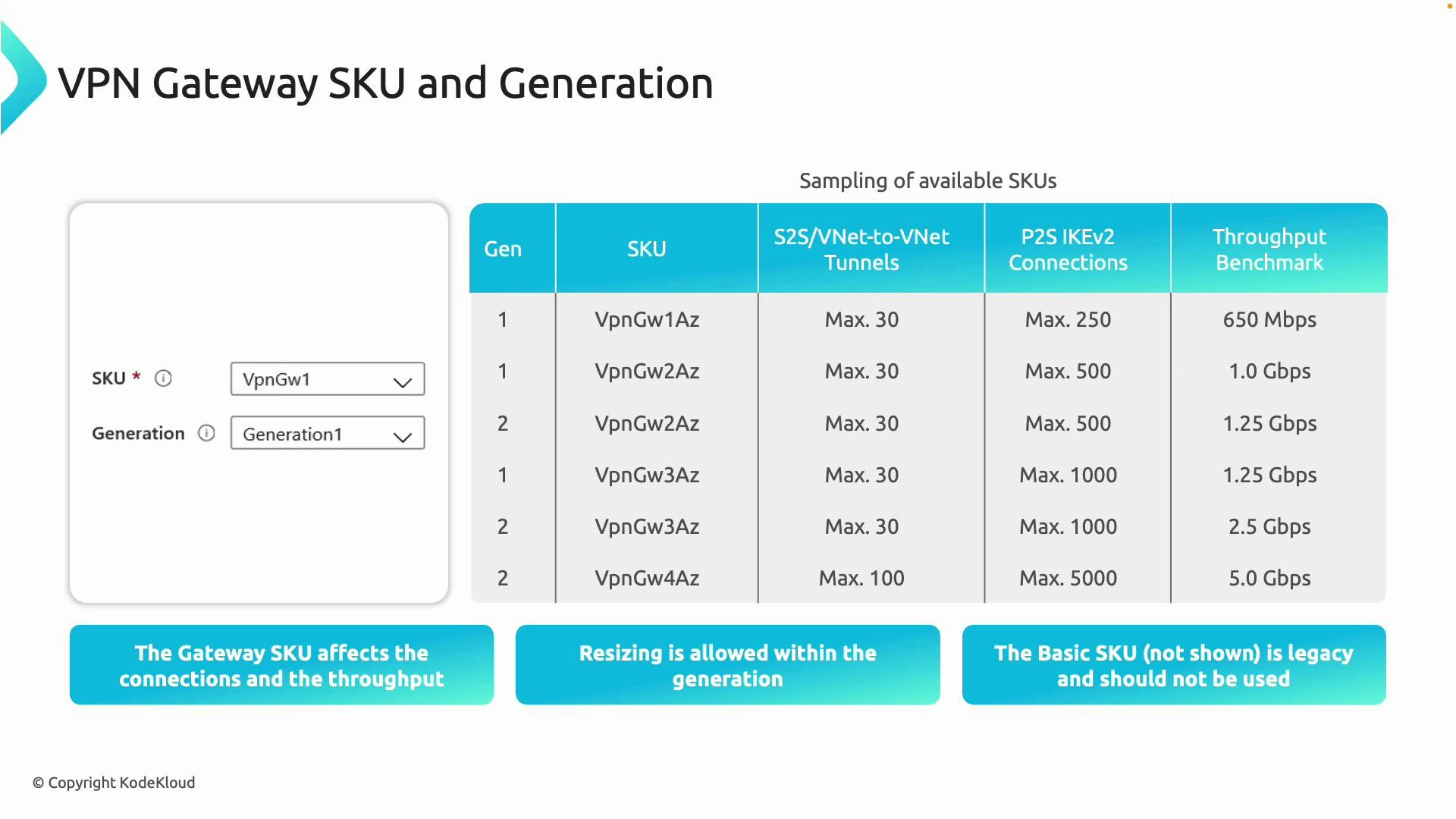Screen dimensions: 1456x819
Task: Select the VpnGw1Az SKU cell
Action: pos(647,319)
